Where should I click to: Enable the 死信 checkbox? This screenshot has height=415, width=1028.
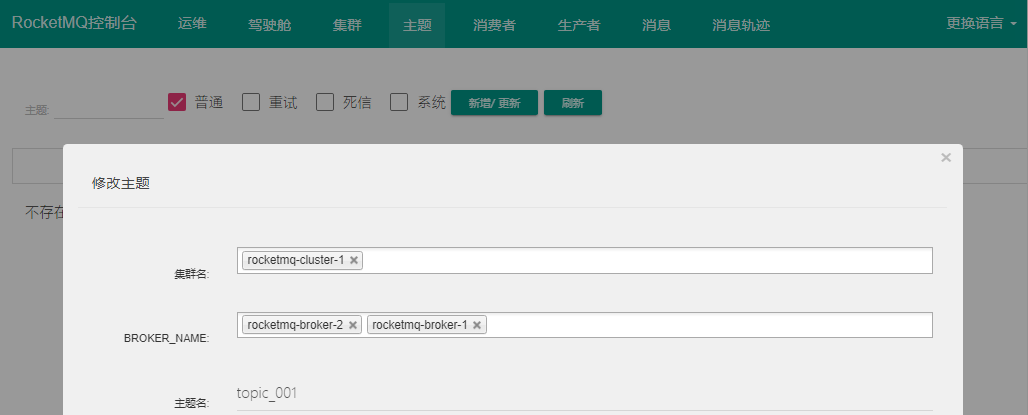click(x=325, y=102)
